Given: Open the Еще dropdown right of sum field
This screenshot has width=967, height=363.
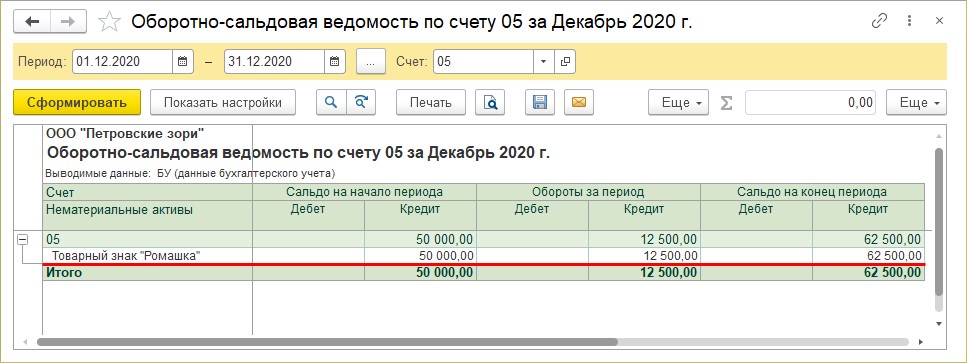Looking at the screenshot, I should (916, 102).
